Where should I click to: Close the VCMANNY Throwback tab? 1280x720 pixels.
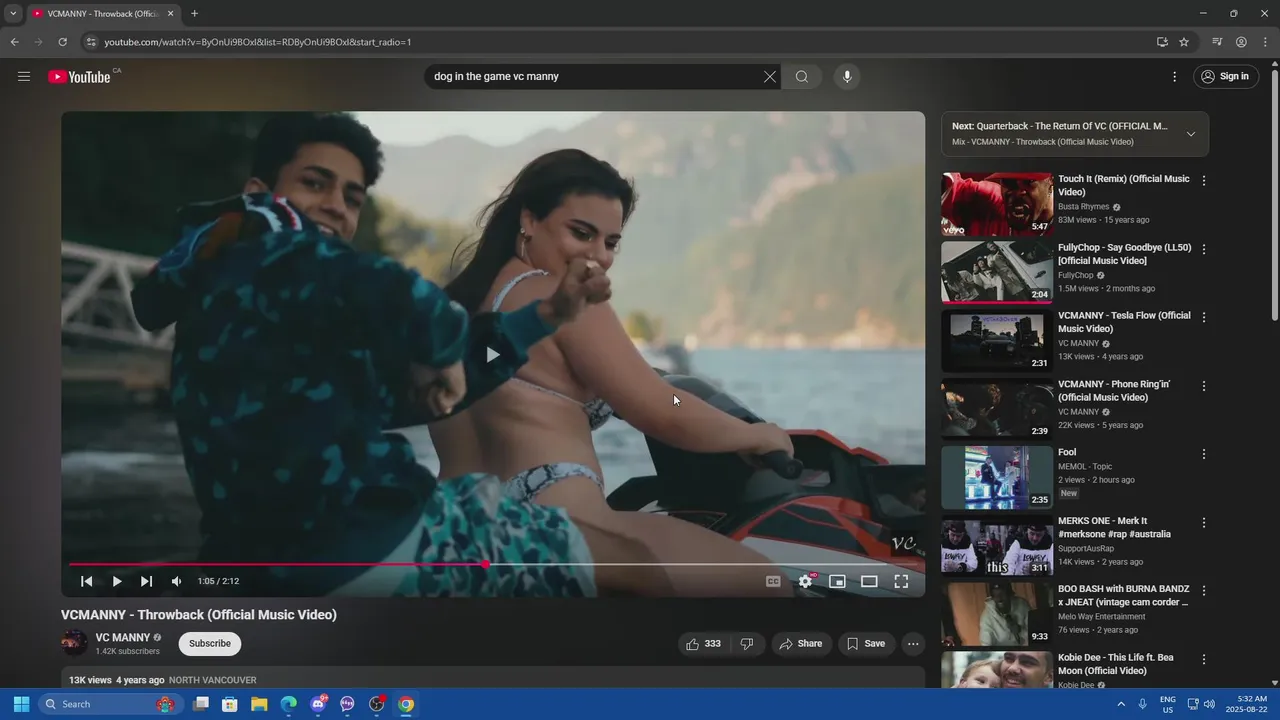[170, 14]
